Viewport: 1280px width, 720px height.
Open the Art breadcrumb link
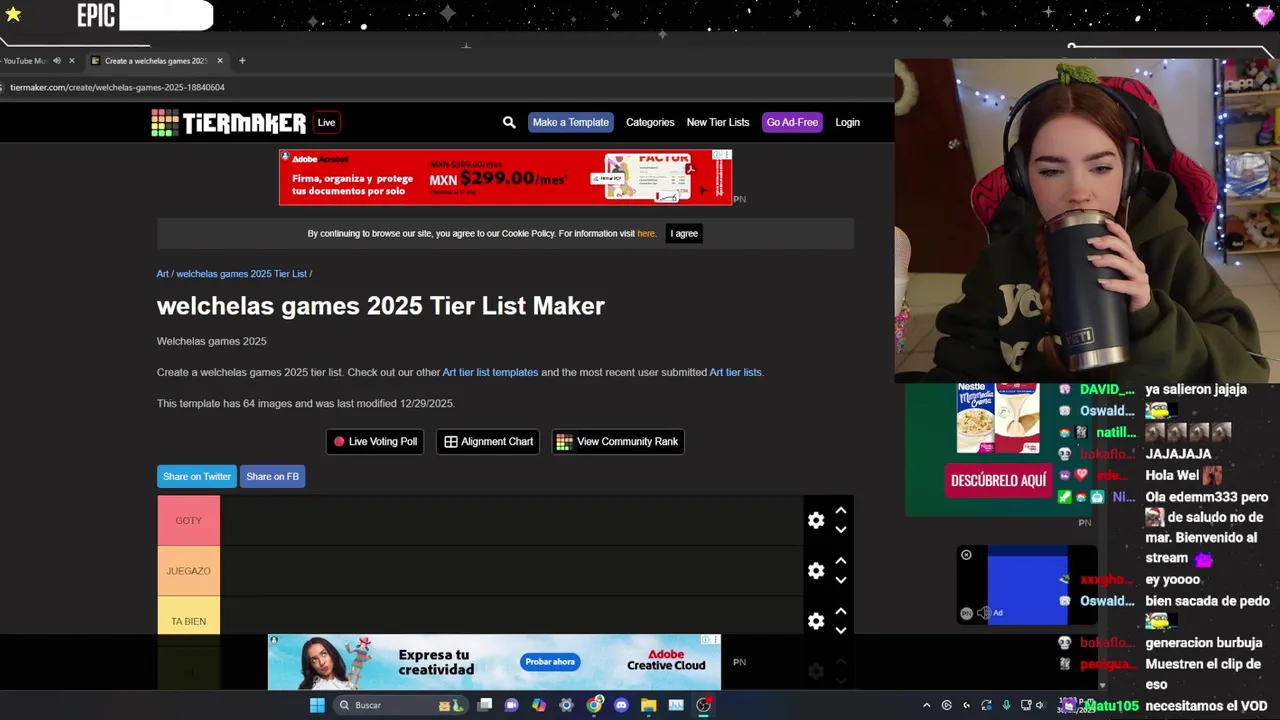[163, 274]
